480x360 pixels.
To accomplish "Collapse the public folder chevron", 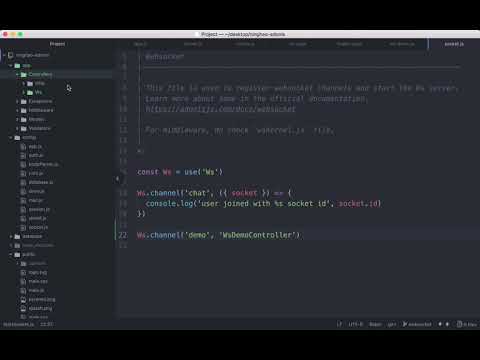I will click(x=11, y=254).
